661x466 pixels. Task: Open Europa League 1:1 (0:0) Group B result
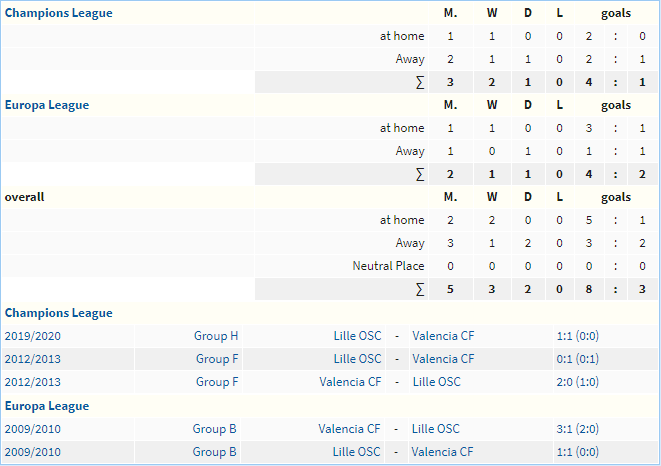click(x=578, y=452)
